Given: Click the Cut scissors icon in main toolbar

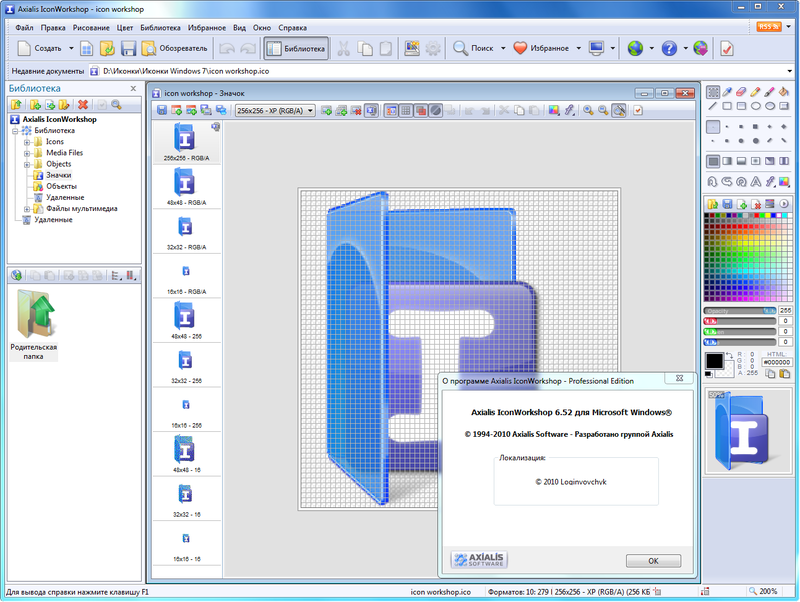Looking at the screenshot, I should pos(343,48).
